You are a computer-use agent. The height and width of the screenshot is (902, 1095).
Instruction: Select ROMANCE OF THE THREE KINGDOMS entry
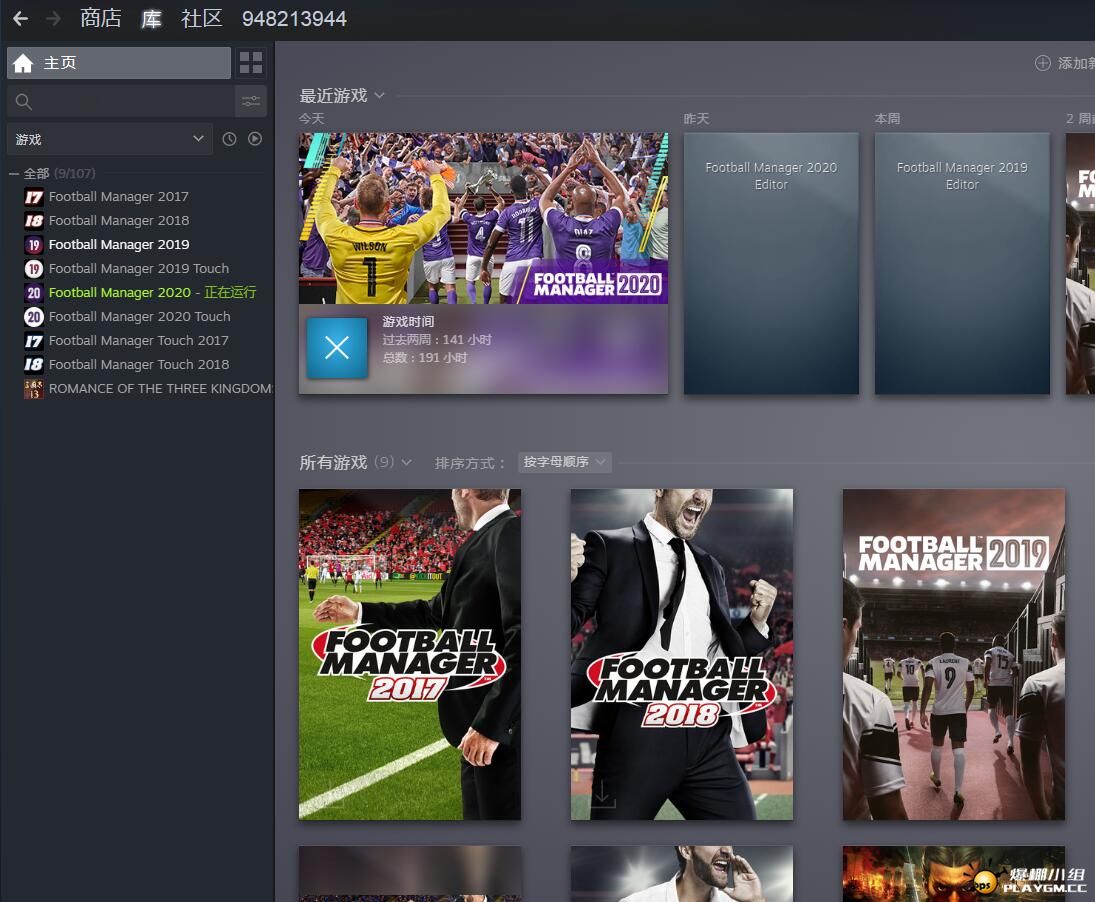160,388
